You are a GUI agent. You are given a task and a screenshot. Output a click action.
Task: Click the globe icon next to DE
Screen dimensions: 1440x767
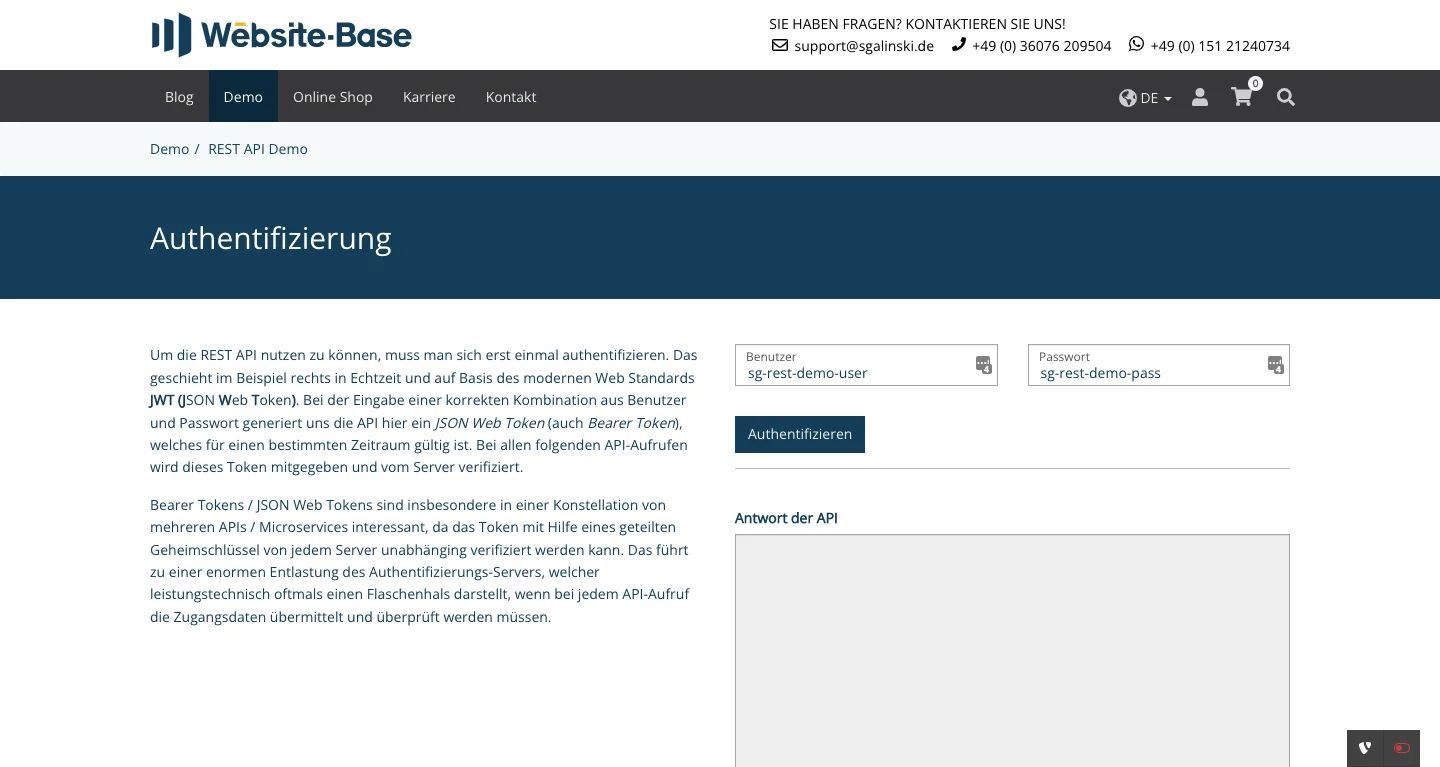pos(1129,97)
